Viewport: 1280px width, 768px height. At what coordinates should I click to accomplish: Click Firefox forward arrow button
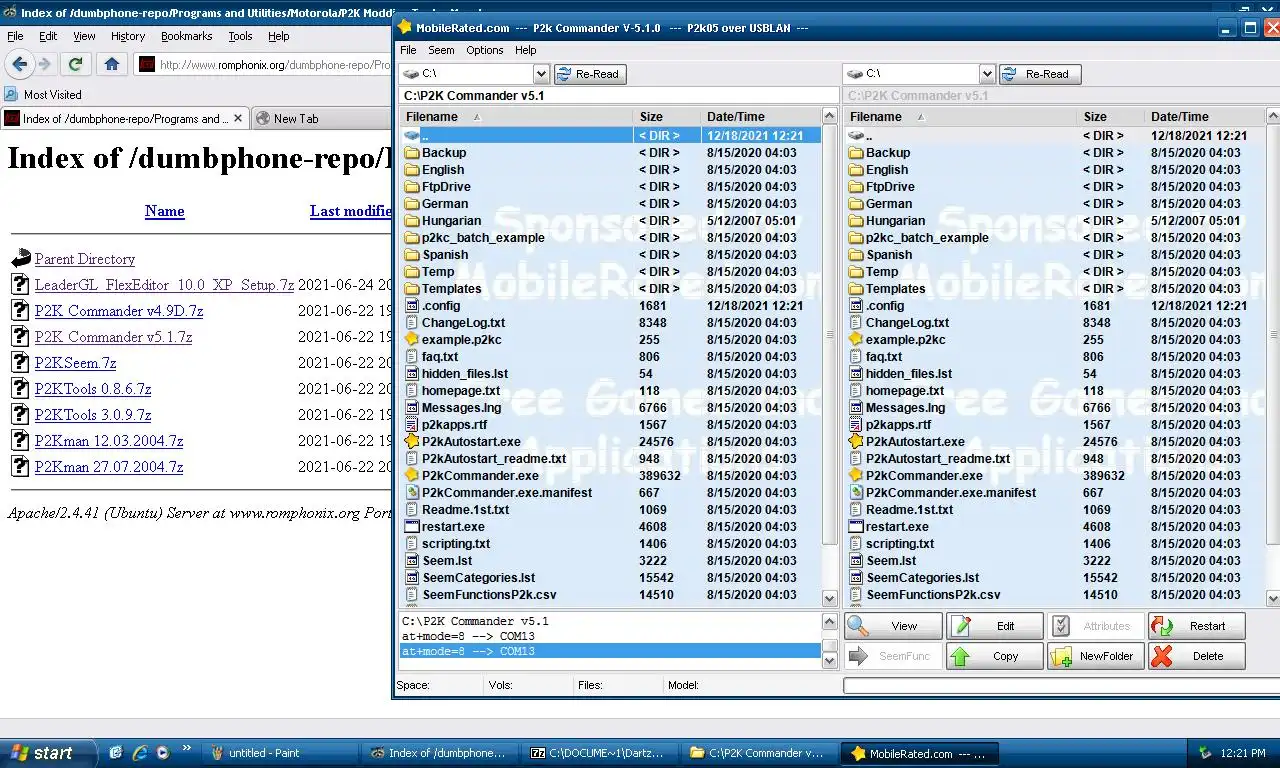tap(45, 64)
